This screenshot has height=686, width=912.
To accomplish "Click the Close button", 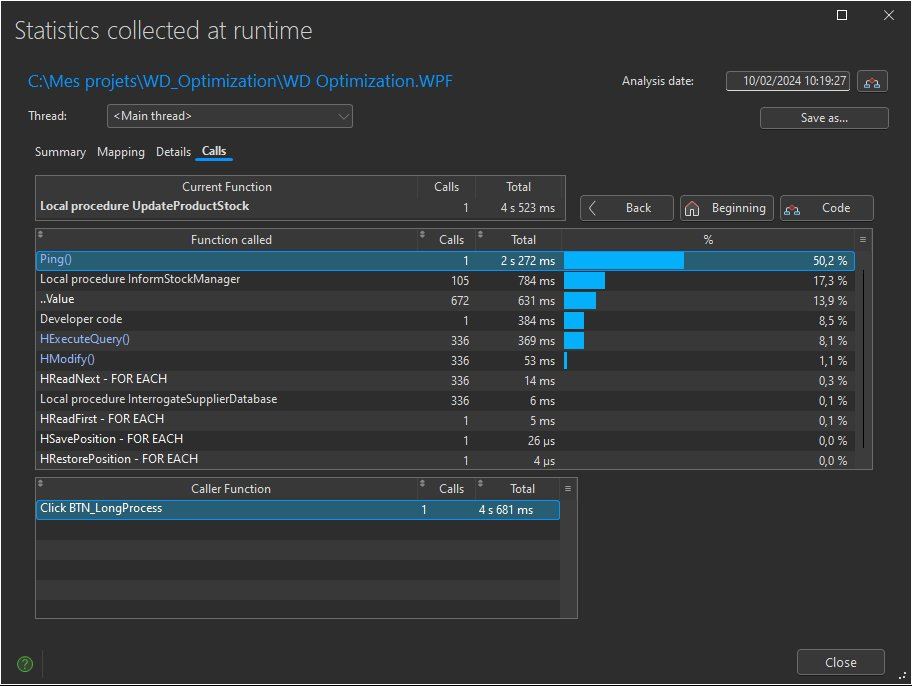I will click(x=840, y=662).
